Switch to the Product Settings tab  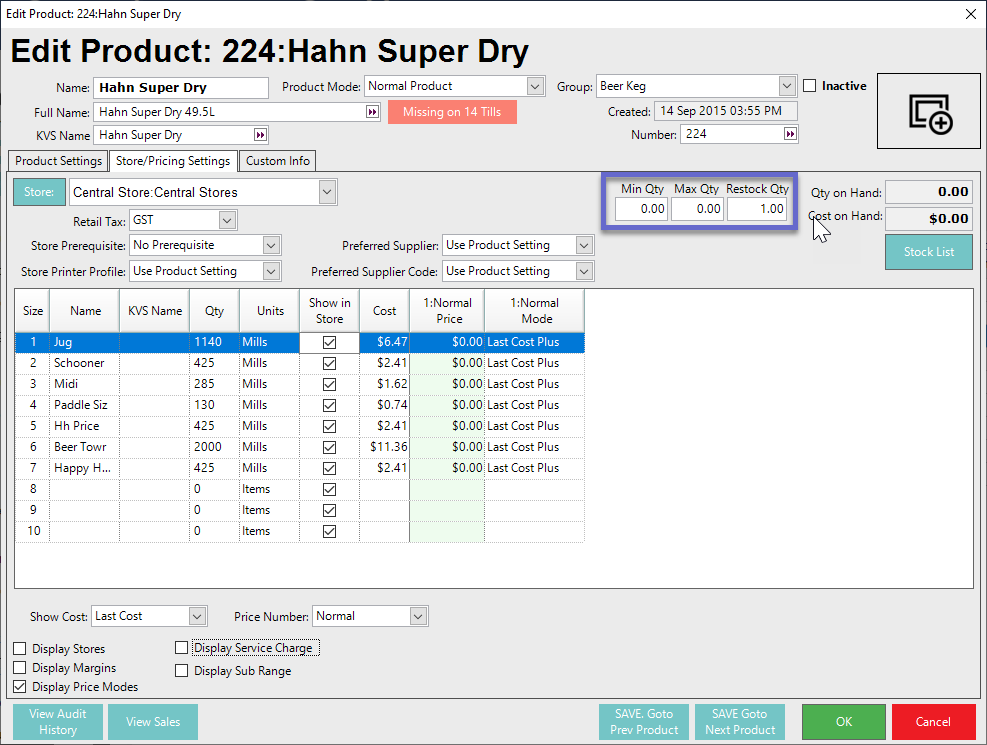[x=58, y=161]
